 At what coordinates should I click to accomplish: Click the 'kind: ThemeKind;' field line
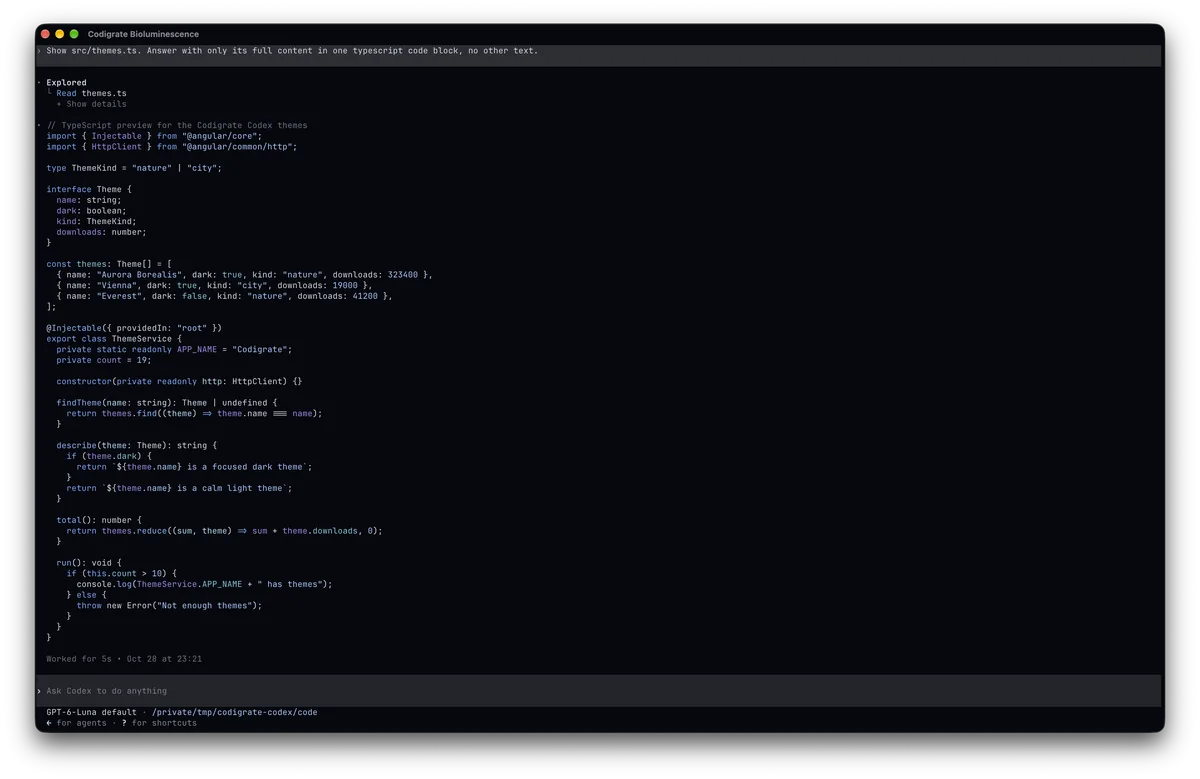(x=96, y=222)
